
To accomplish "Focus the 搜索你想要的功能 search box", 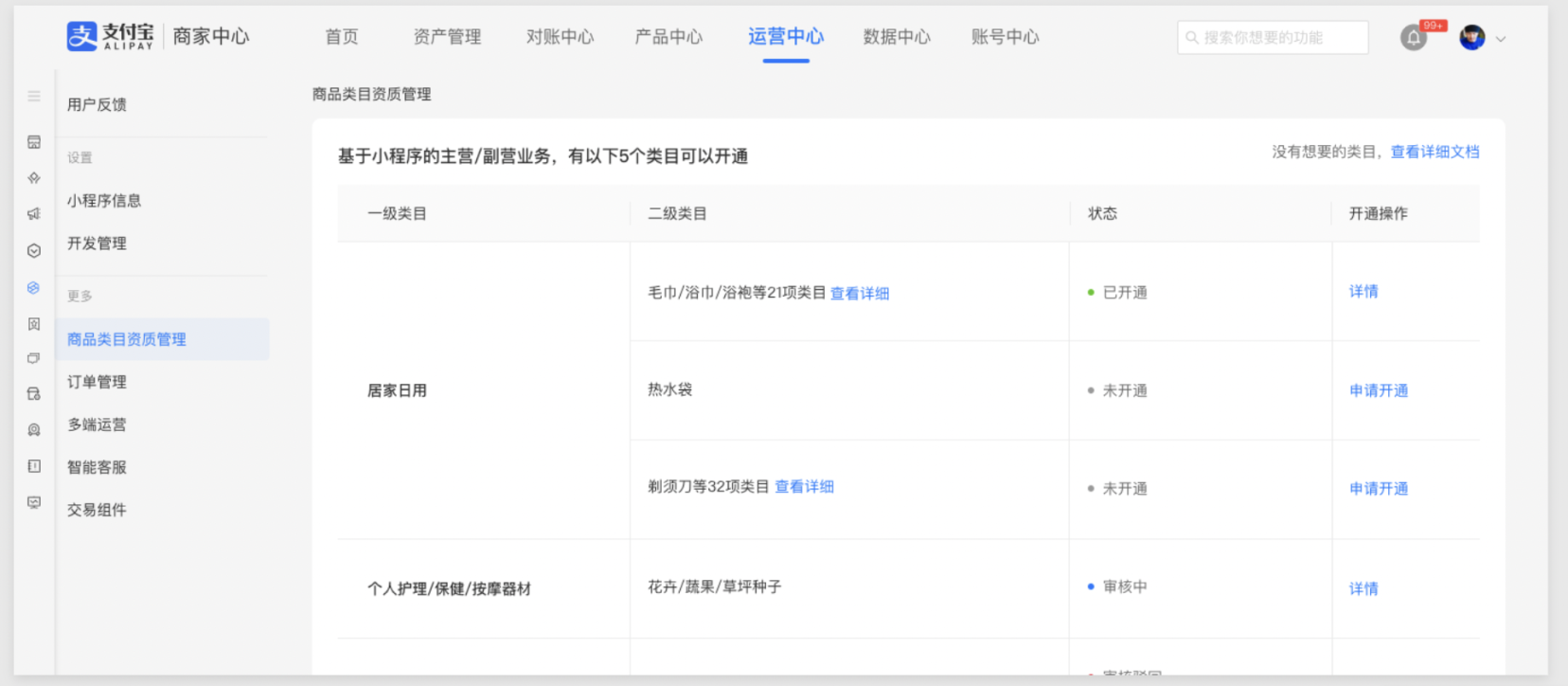I will tap(1273, 38).
